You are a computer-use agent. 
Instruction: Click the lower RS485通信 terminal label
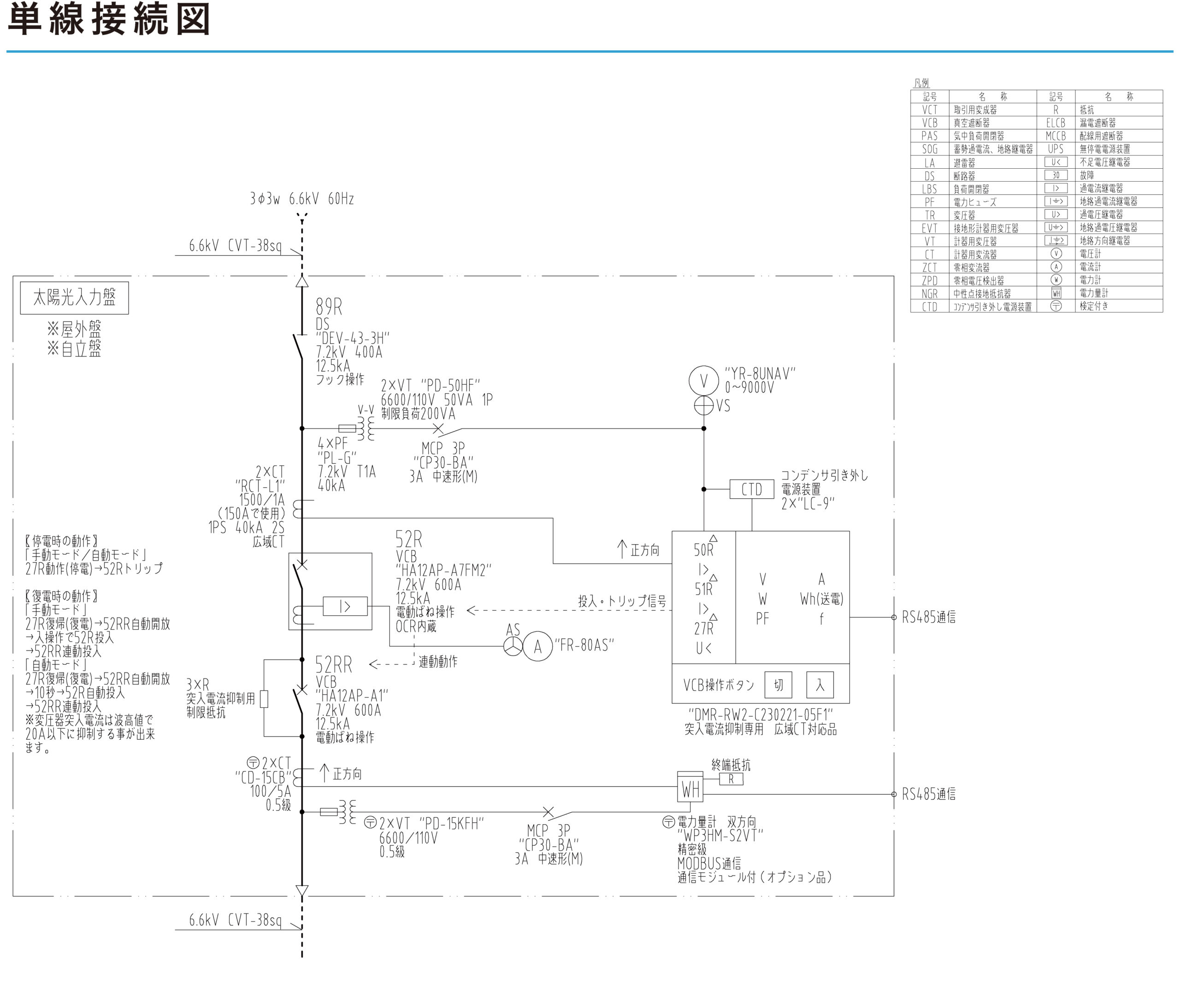coord(928,795)
